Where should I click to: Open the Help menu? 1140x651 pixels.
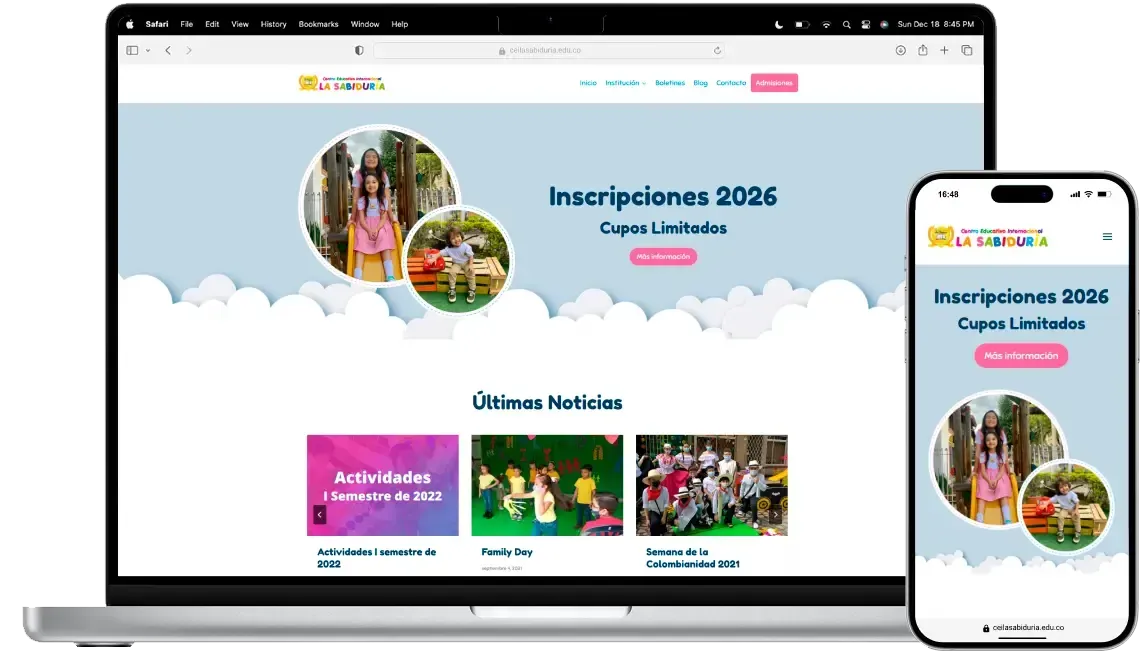pyautogui.click(x=400, y=24)
